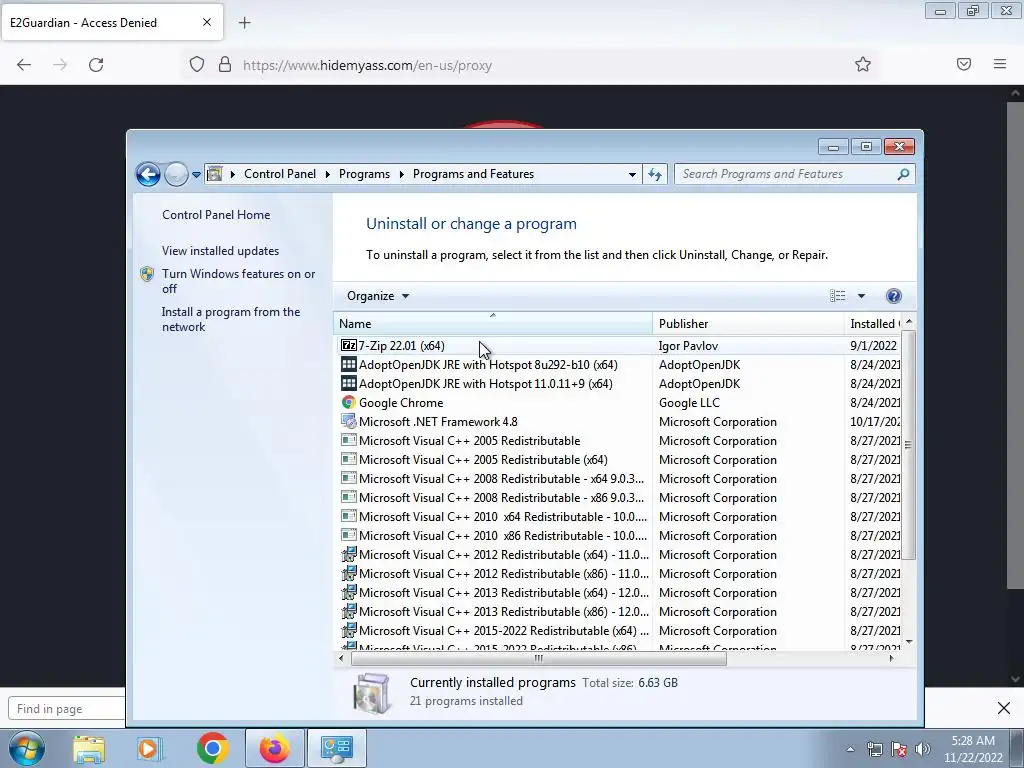Sort by Installed On column header
This screenshot has height=768, width=1024.
(x=873, y=323)
